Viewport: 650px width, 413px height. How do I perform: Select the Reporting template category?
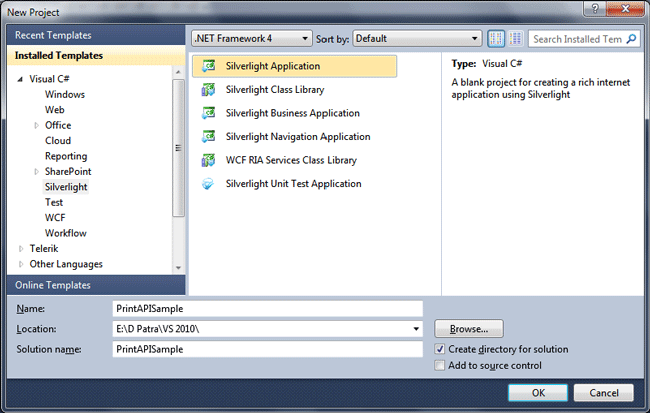click(x=66, y=156)
